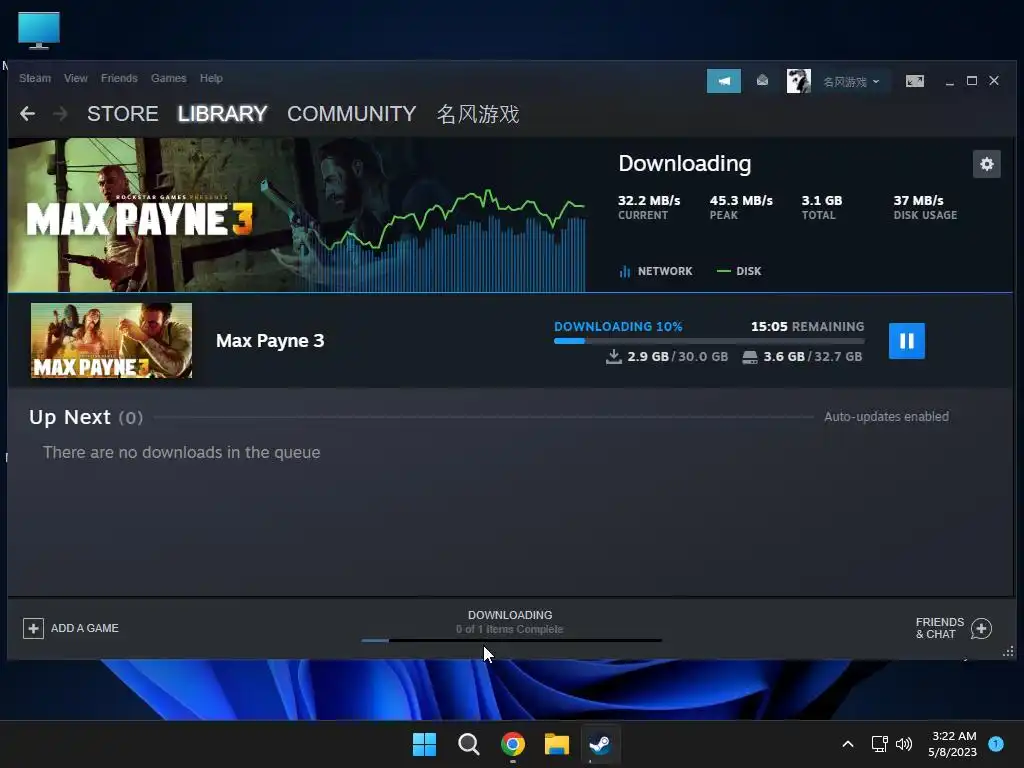Click the ADD A GAME label
Screen dimensions: 1024x768
[85, 628]
